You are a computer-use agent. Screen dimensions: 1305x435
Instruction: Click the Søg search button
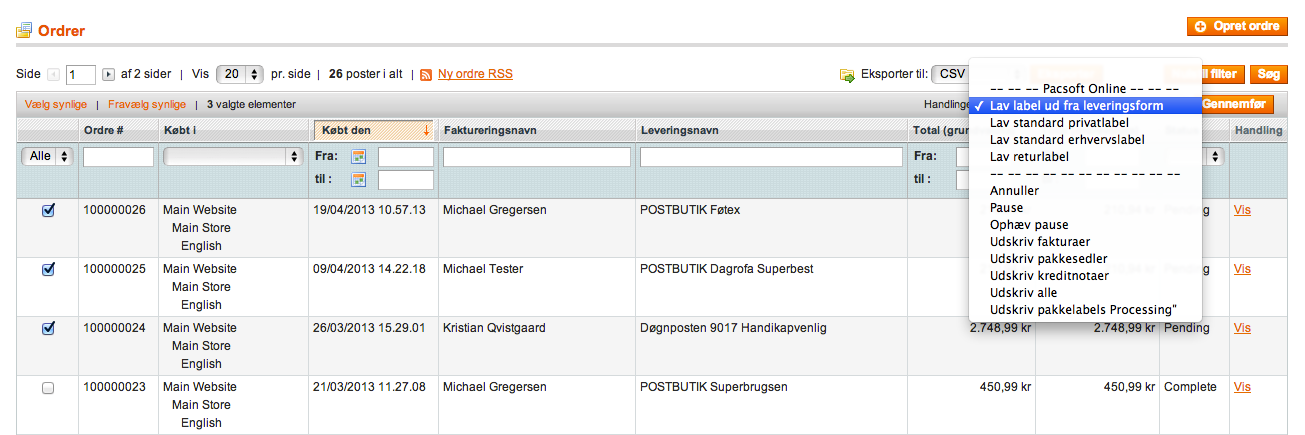click(x=1268, y=74)
